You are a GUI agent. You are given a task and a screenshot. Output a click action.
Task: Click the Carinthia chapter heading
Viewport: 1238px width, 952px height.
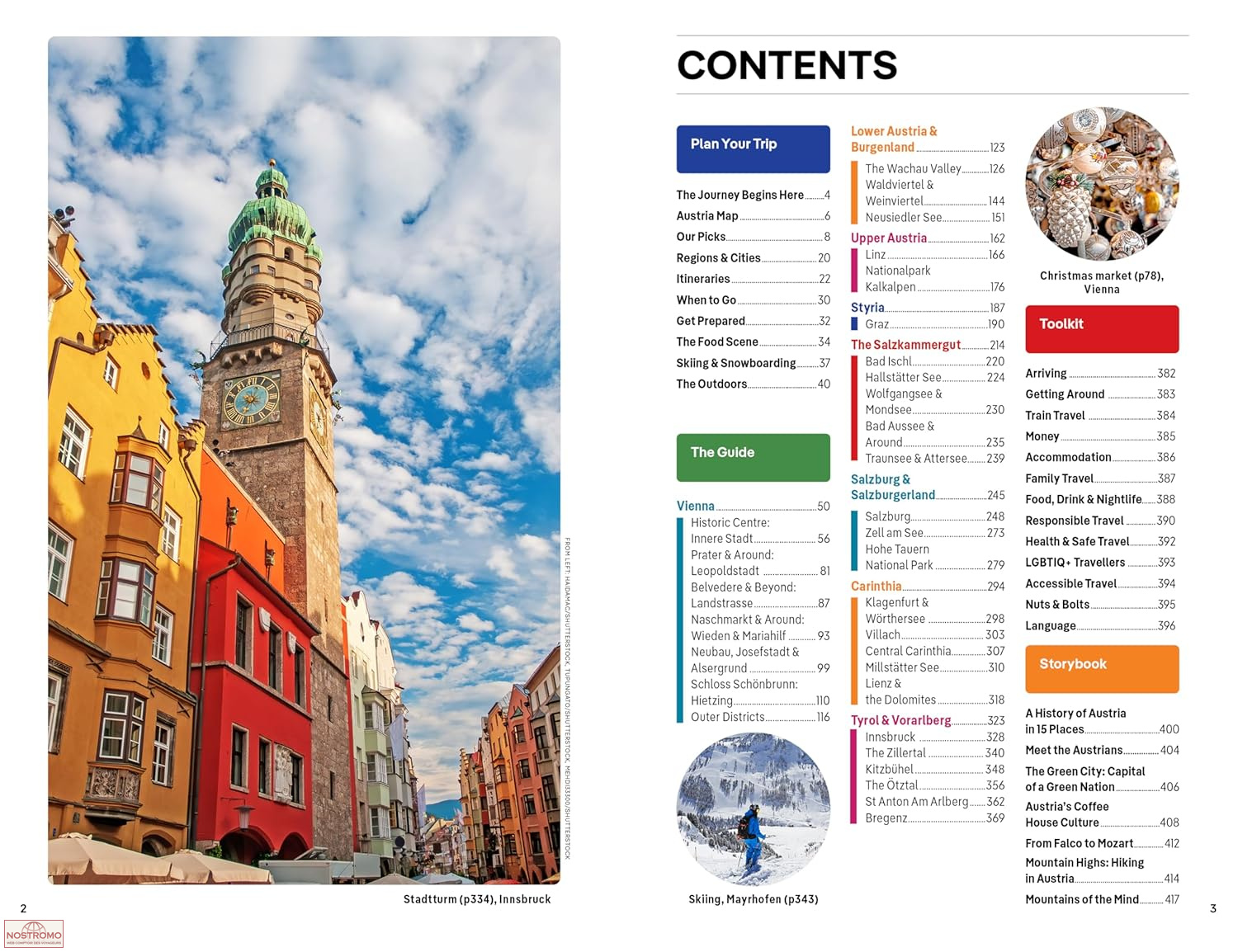coord(876,586)
